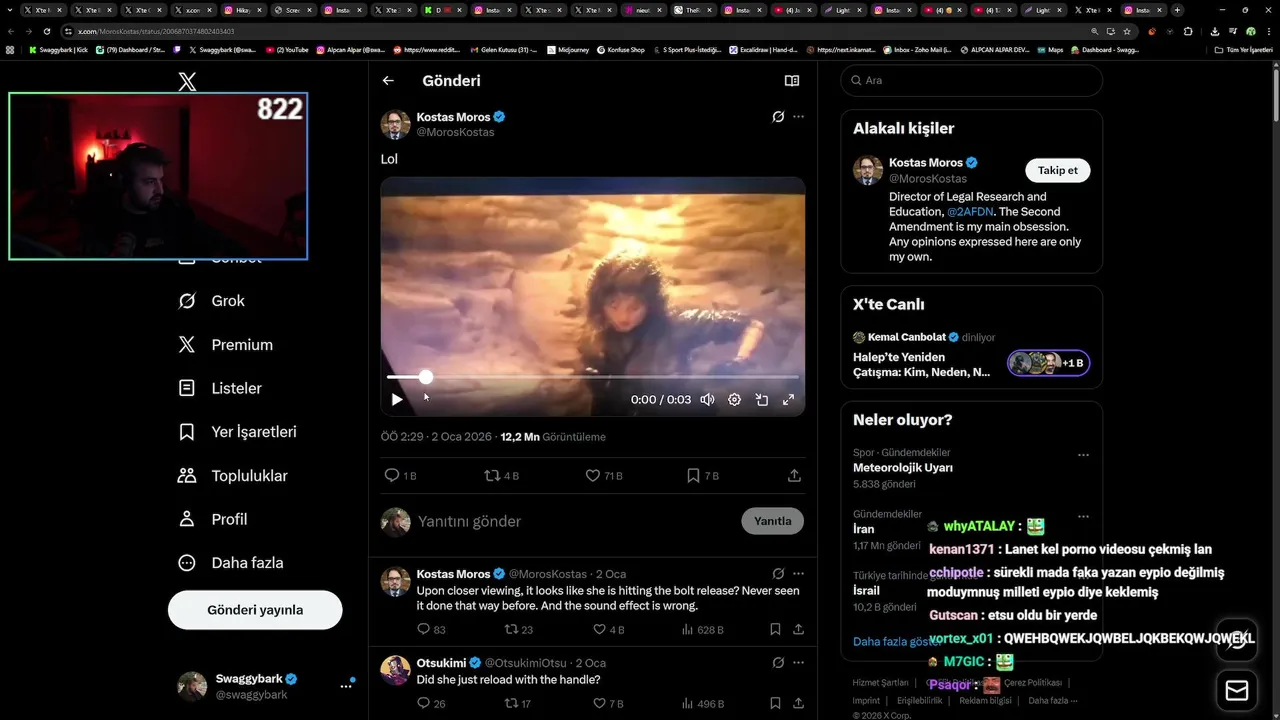Open more options on Kostas Moros's reply
1280x720 pixels.
click(x=798, y=574)
